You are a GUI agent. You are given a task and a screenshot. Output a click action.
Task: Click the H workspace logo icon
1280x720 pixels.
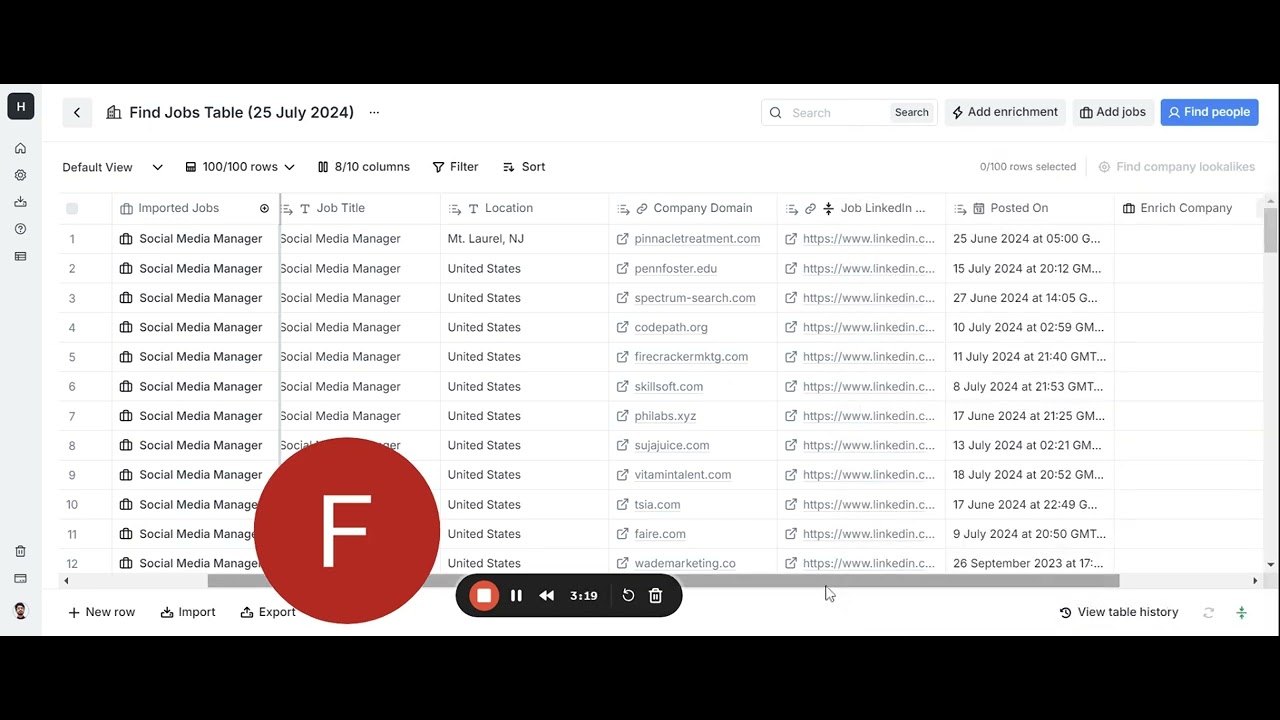(21, 107)
